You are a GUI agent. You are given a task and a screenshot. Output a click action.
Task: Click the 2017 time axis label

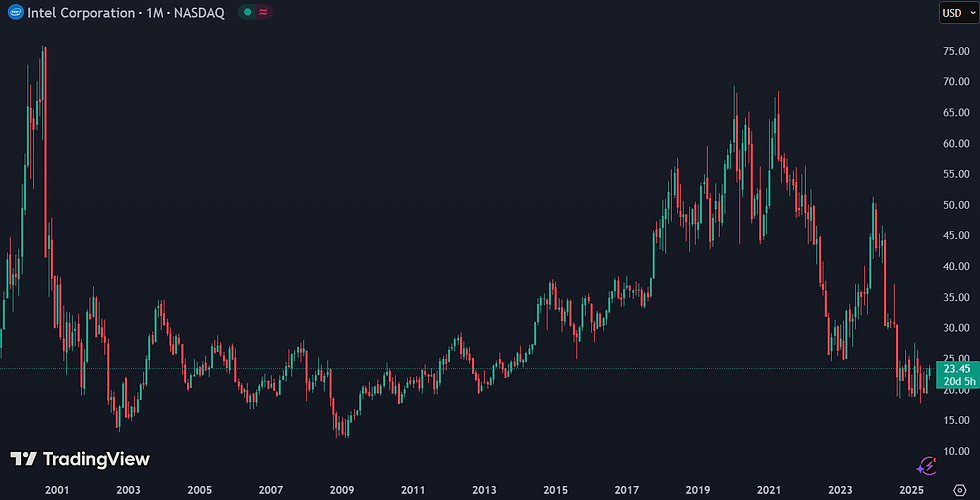coord(626,489)
